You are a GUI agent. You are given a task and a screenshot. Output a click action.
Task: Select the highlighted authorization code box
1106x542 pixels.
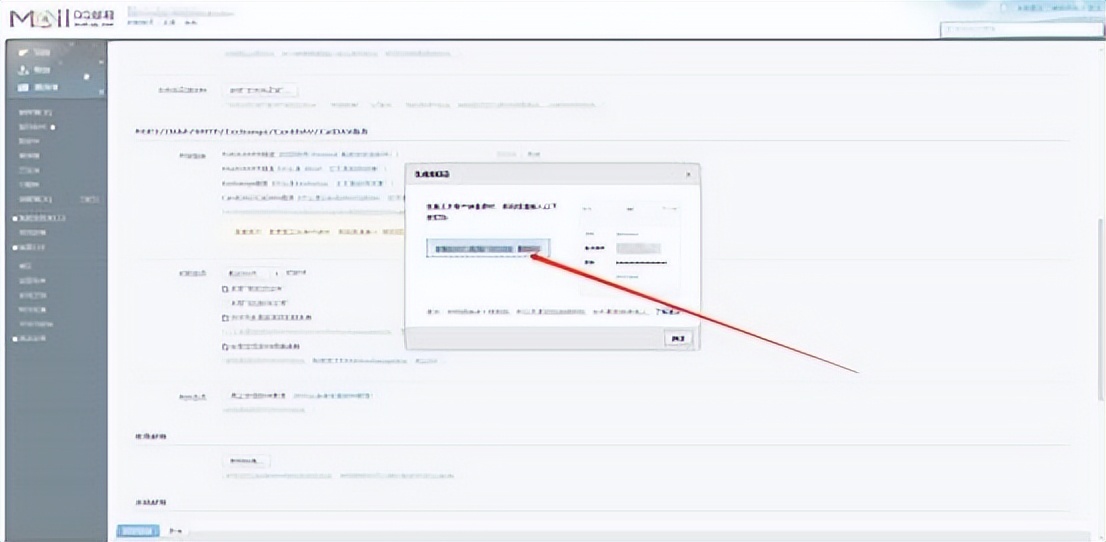[x=488, y=249]
